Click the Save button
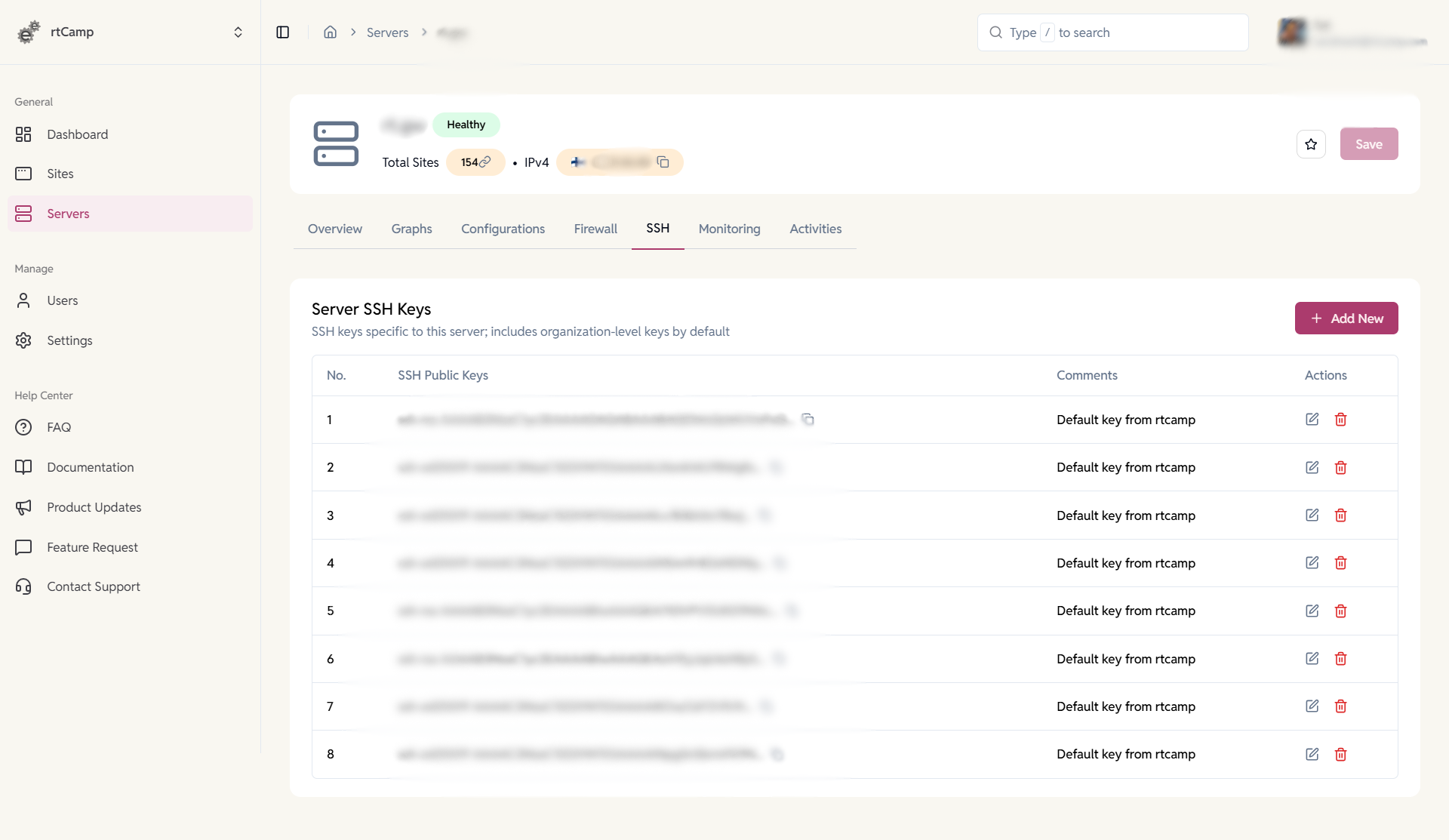Image resolution: width=1449 pixels, height=840 pixels. point(1368,144)
